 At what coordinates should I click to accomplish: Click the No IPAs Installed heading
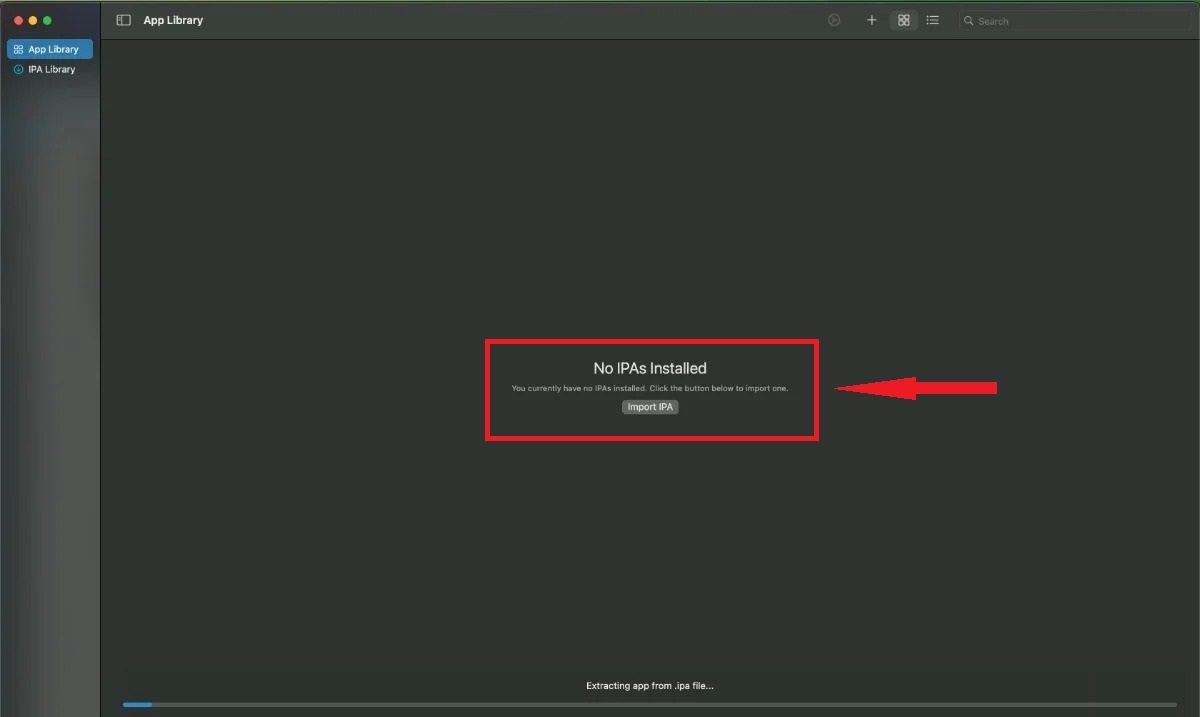(x=650, y=368)
